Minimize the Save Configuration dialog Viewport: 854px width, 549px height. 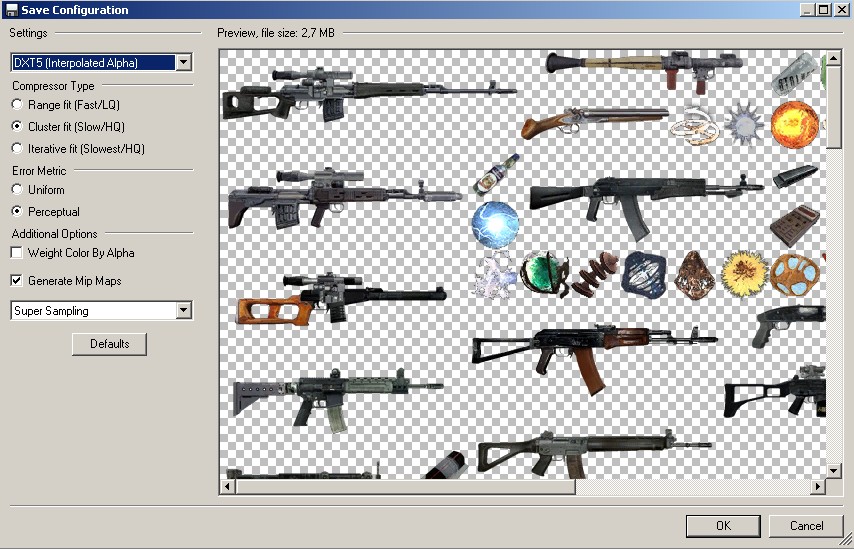coord(808,10)
